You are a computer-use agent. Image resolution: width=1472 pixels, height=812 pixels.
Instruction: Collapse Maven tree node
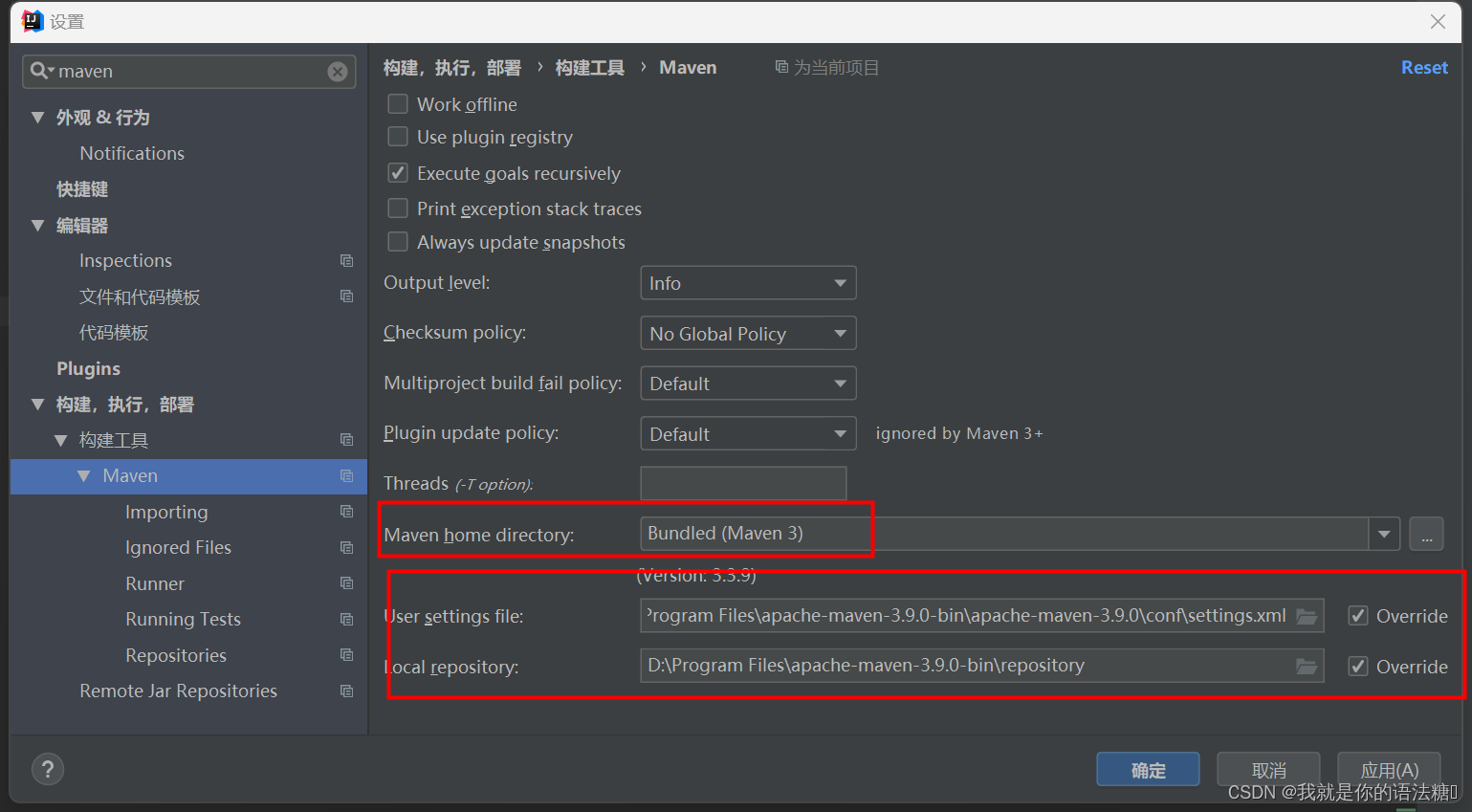click(84, 476)
